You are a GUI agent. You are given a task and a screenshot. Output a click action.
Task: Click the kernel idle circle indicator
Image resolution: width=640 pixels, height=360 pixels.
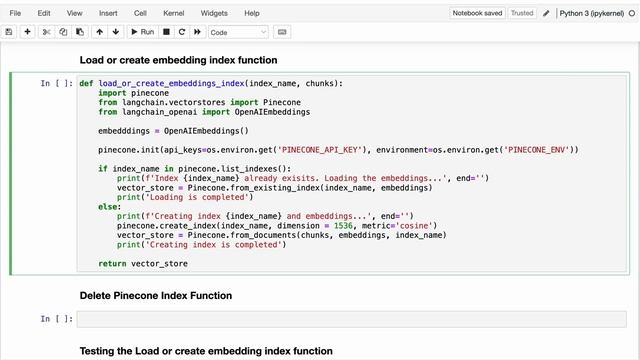(x=632, y=13)
